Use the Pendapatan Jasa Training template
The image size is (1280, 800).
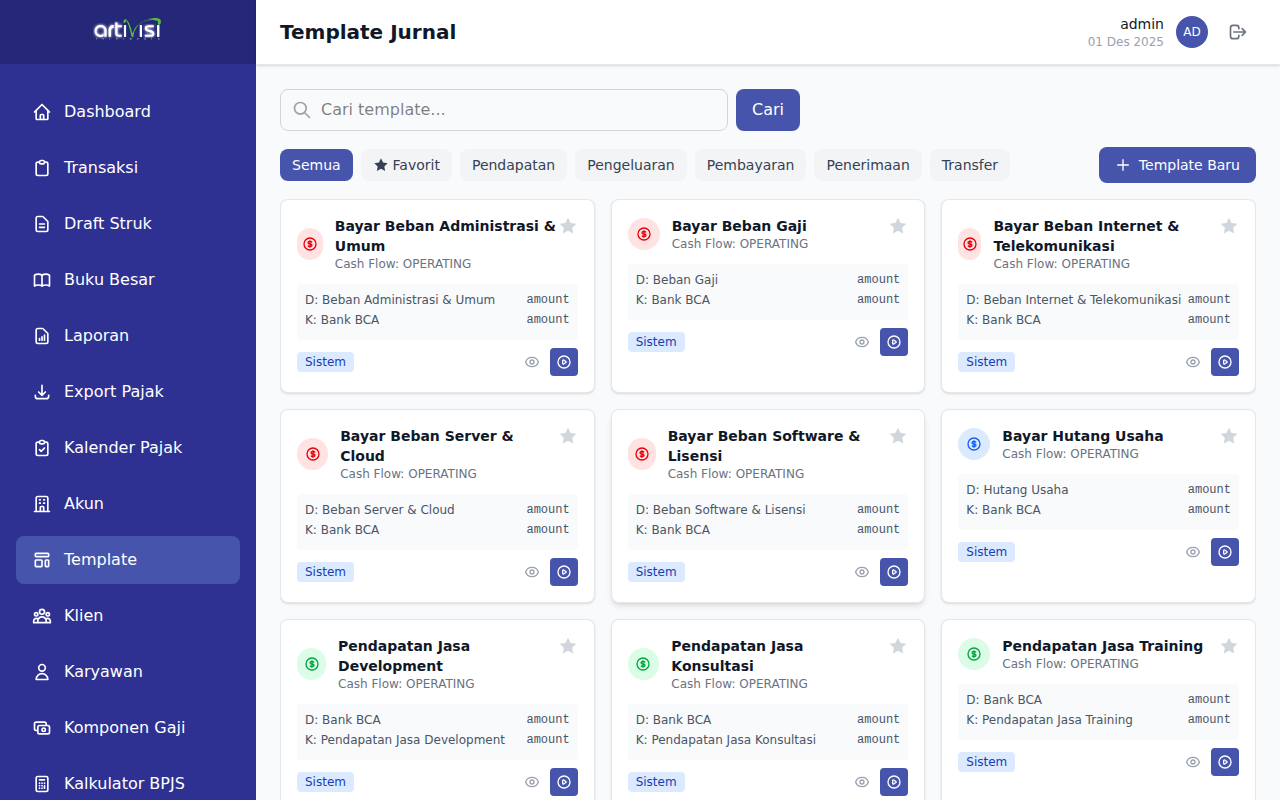pos(1224,762)
